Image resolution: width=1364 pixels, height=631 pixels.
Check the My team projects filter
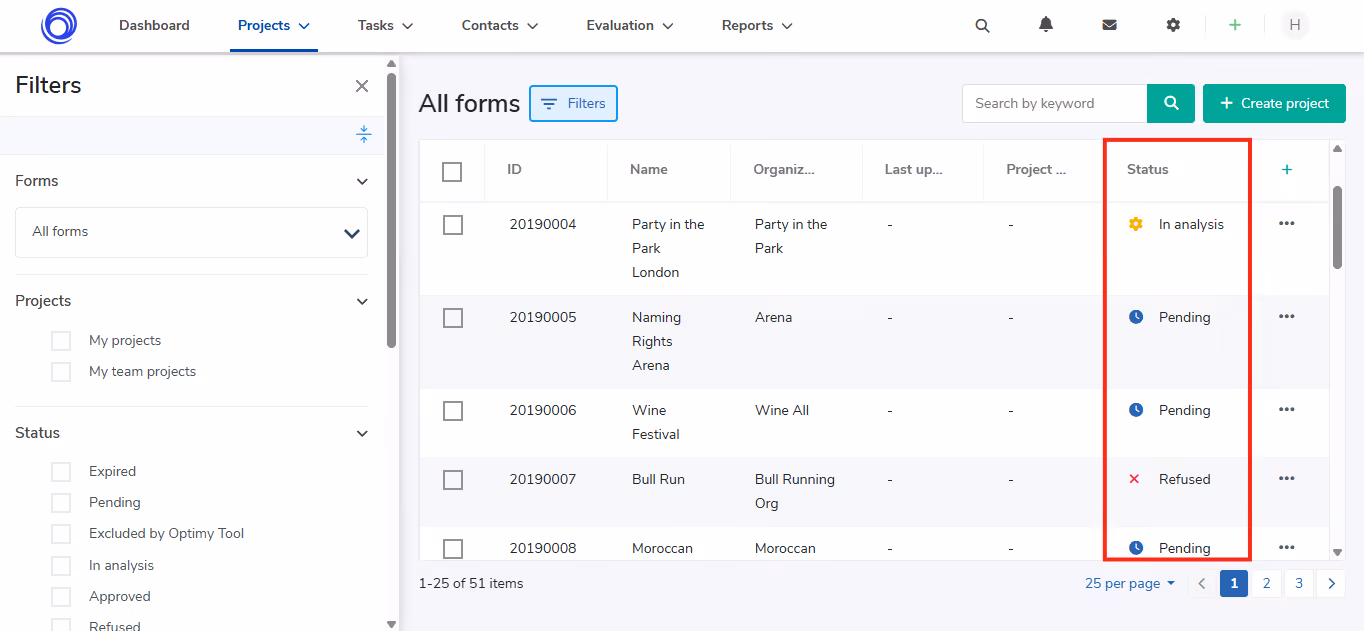pos(61,372)
